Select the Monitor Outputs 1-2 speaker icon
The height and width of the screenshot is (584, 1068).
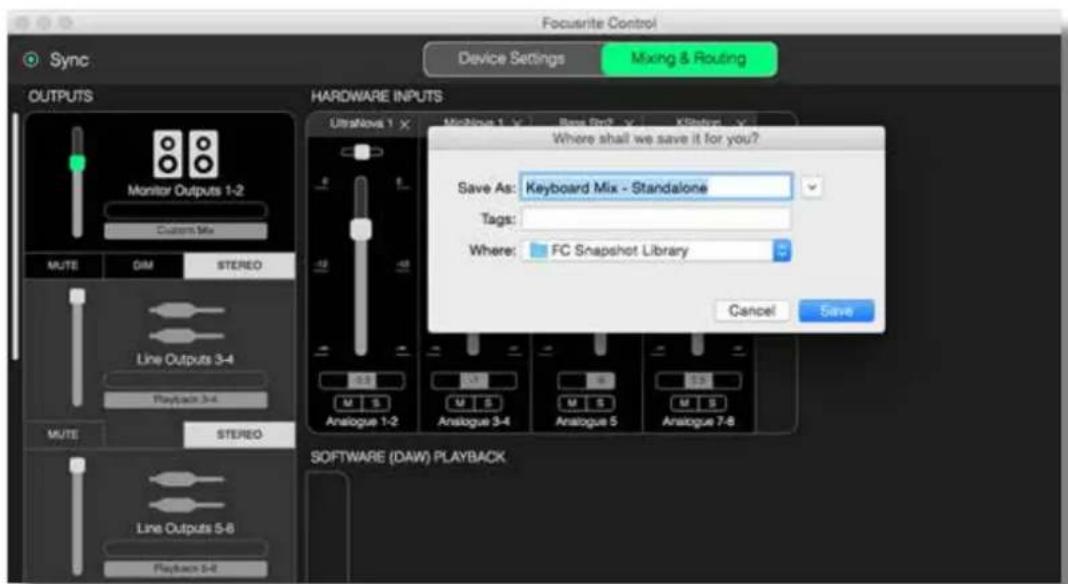(185, 154)
